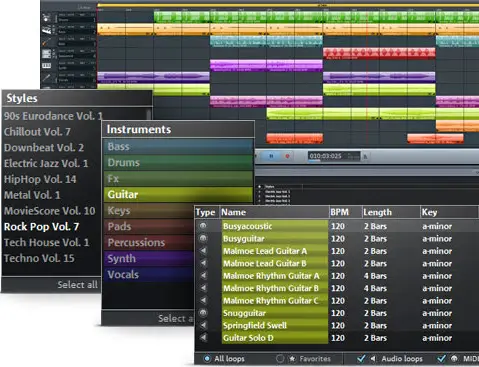The width and height of the screenshot is (479, 367).
Task: Select the sequencer track icon on track 4
Action: click(x=46, y=54)
